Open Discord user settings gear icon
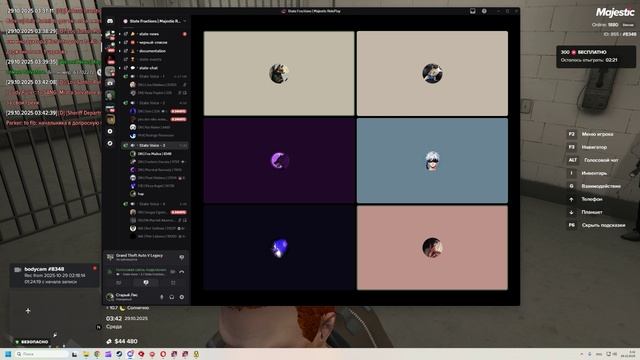640x360 pixels. (182, 297)
